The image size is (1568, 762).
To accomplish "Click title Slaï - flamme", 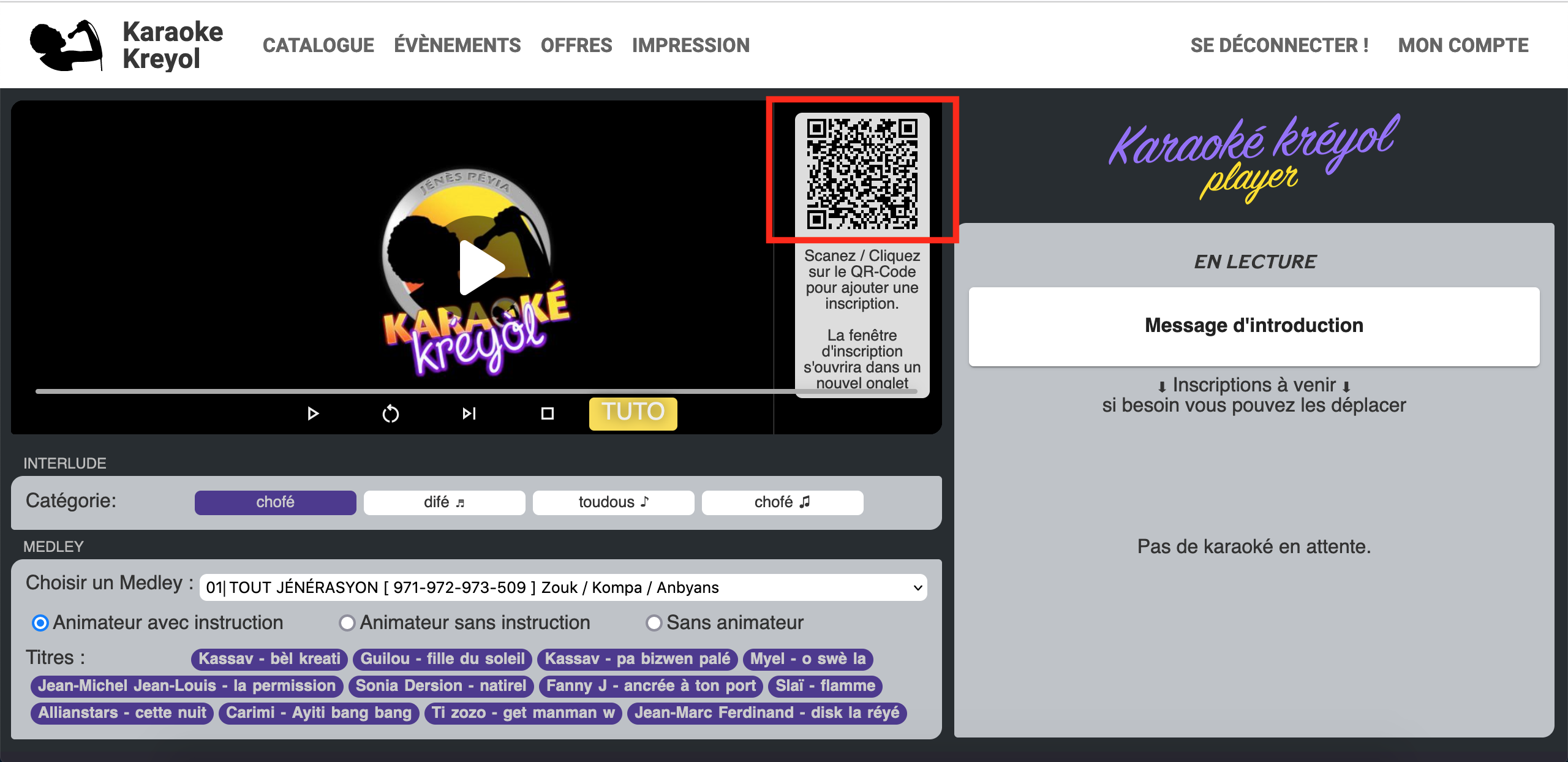I will [x=826, y=686].
